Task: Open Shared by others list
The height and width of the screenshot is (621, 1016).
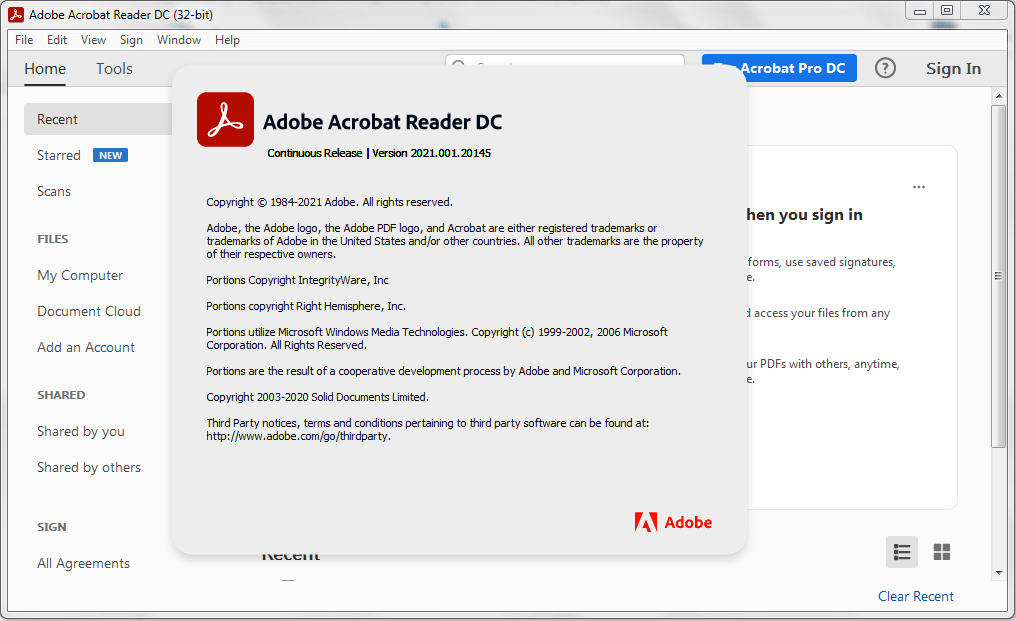Action: pyautogui.click(x=89, y=467)
